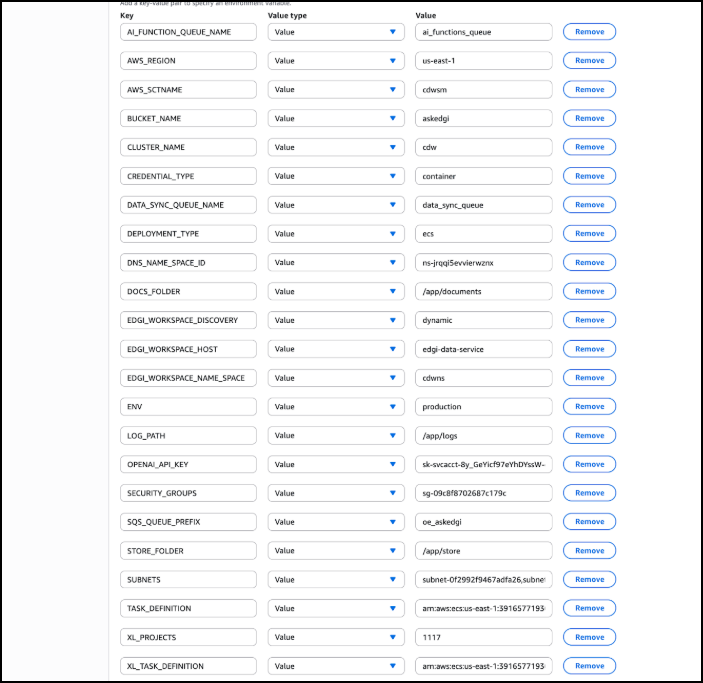Expand the TASK_DEFINITION value type selector
The image size is (703, 683).
coord(335,608)
